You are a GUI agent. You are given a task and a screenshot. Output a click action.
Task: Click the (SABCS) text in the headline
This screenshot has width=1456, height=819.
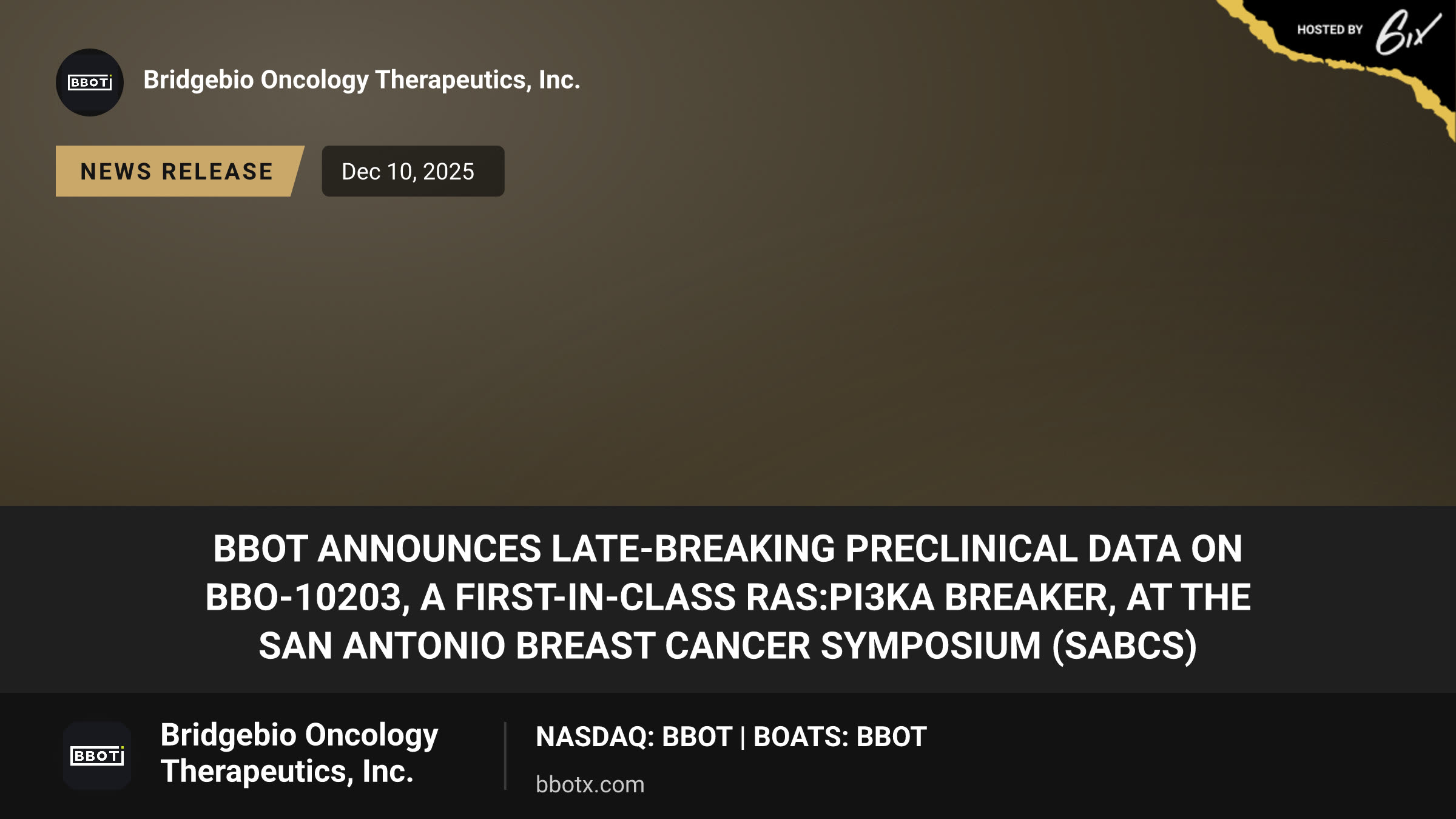pyautogui.click(x=1124, y=645)
